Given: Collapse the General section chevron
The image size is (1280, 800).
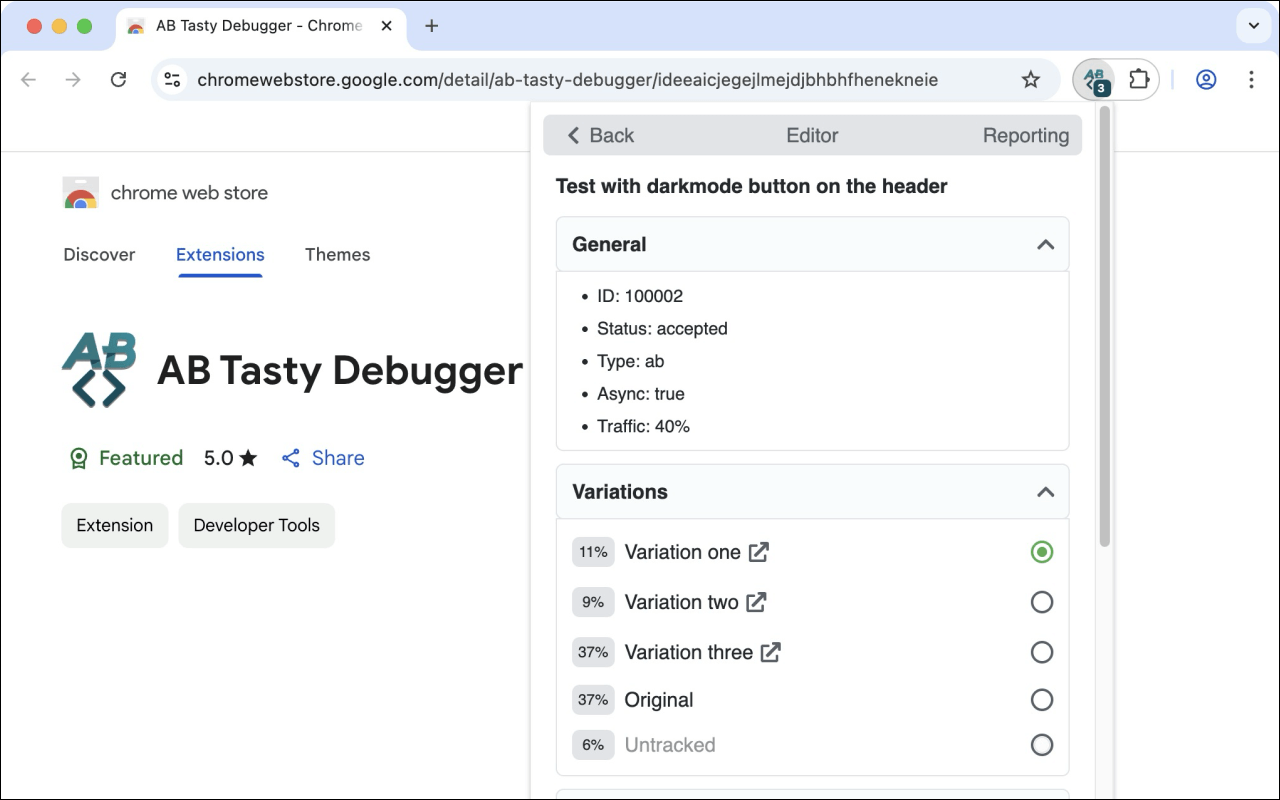Looking at the screenshot, I should coord(1046,244).
